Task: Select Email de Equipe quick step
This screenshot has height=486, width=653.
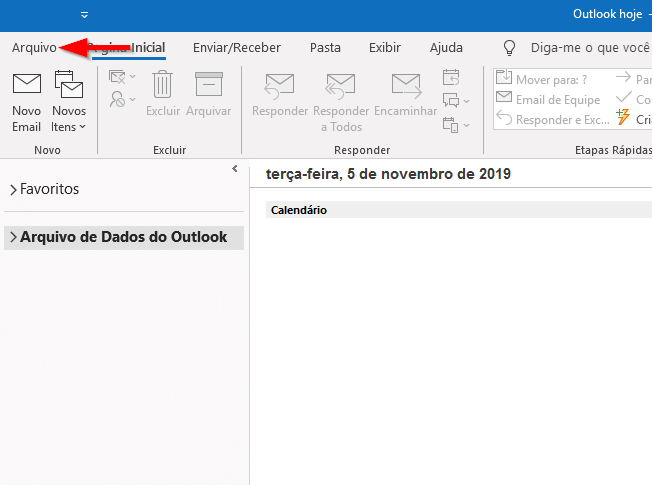Action: [548, 99]
